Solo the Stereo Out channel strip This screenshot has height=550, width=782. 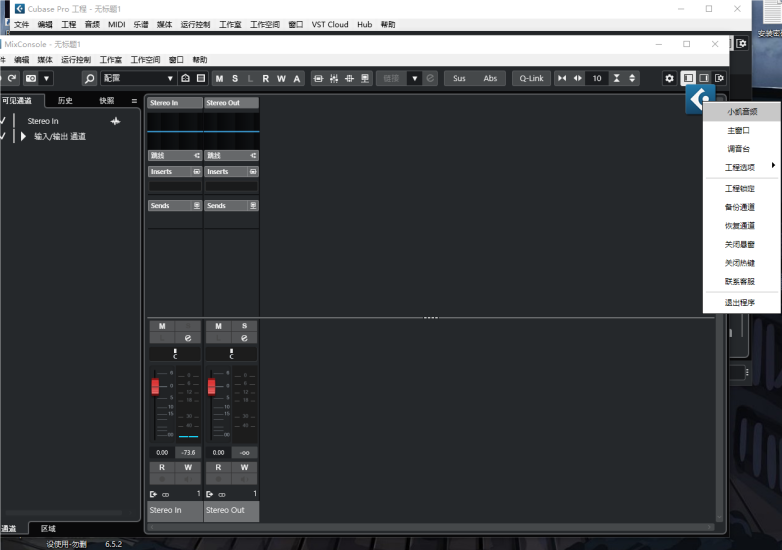point(244,326)
